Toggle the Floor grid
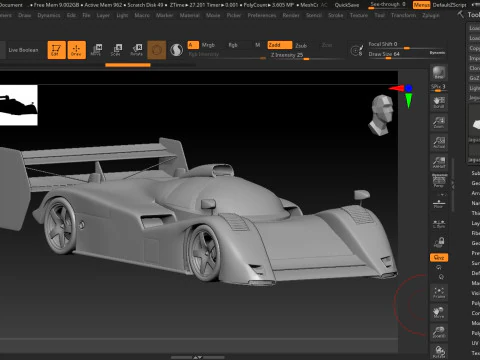The image size is (480, 360). [x=439, y=203]
